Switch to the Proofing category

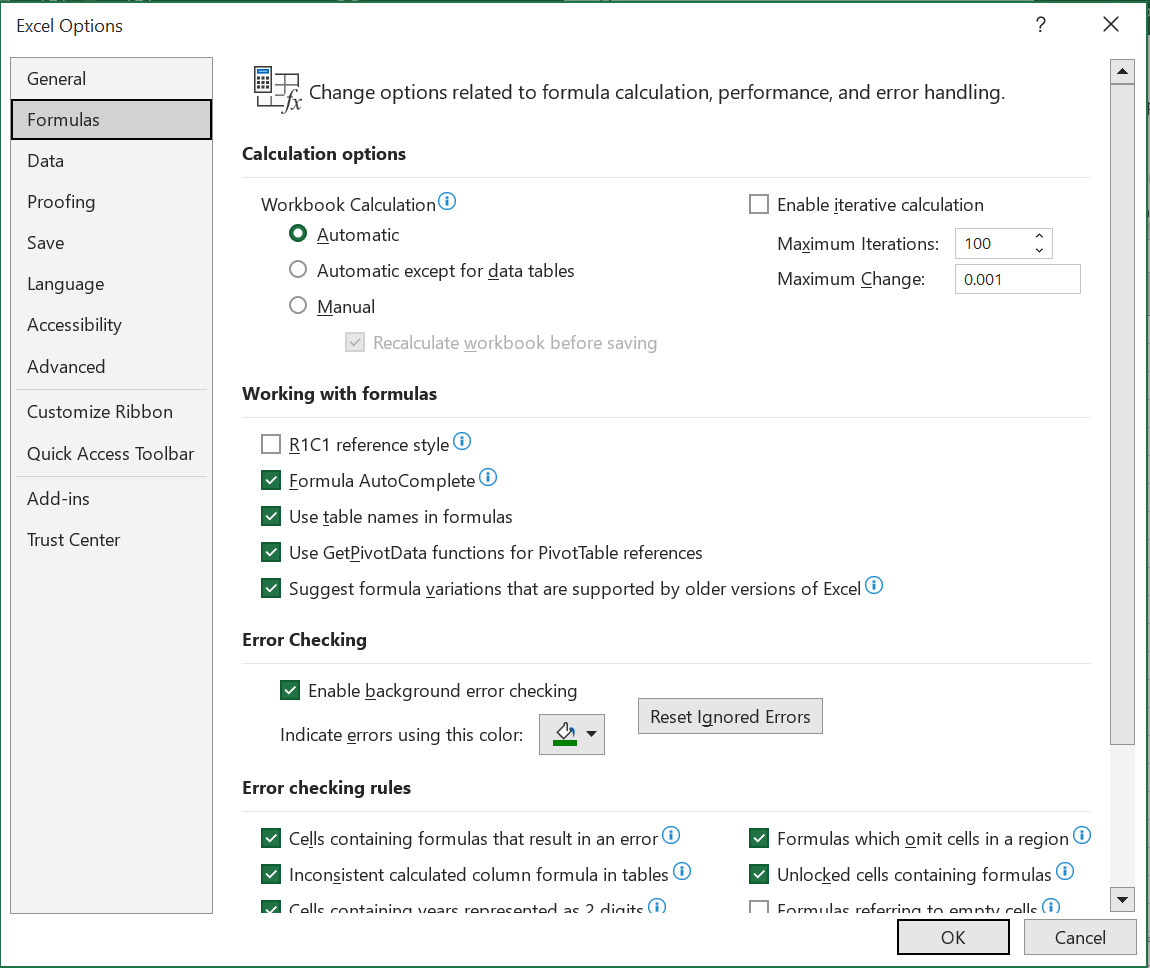61,202
